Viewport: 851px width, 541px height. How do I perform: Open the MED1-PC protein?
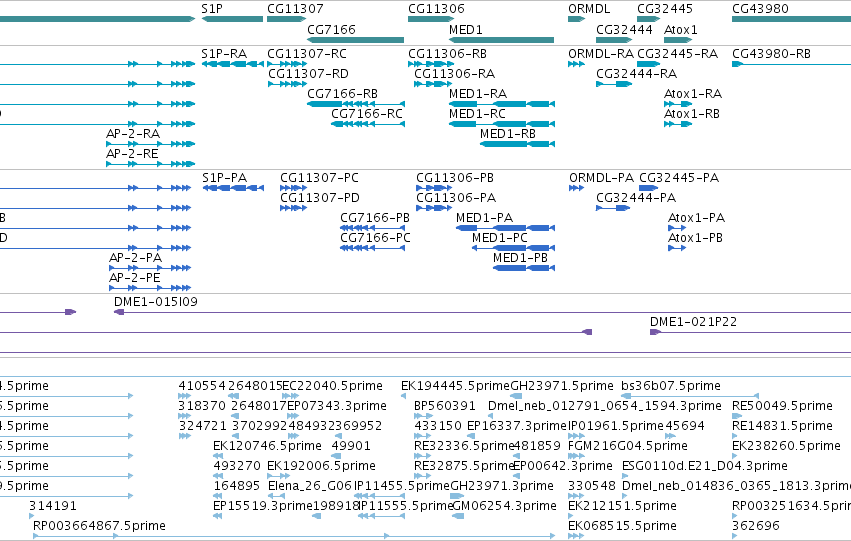pyautogui.click(x=513, y=248)
